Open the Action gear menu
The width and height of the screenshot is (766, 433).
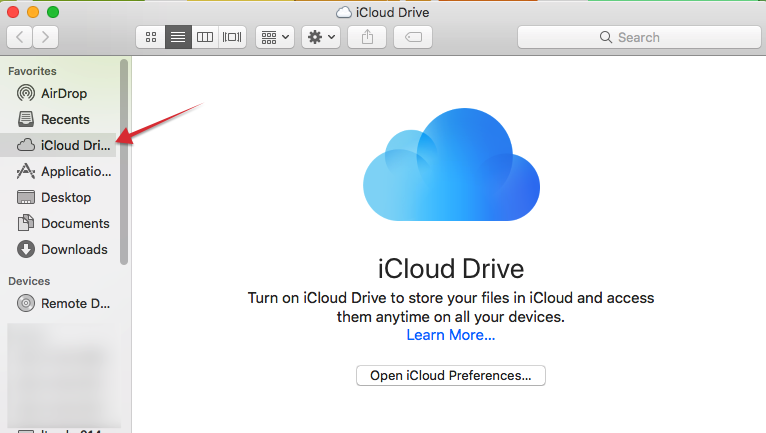321,37
